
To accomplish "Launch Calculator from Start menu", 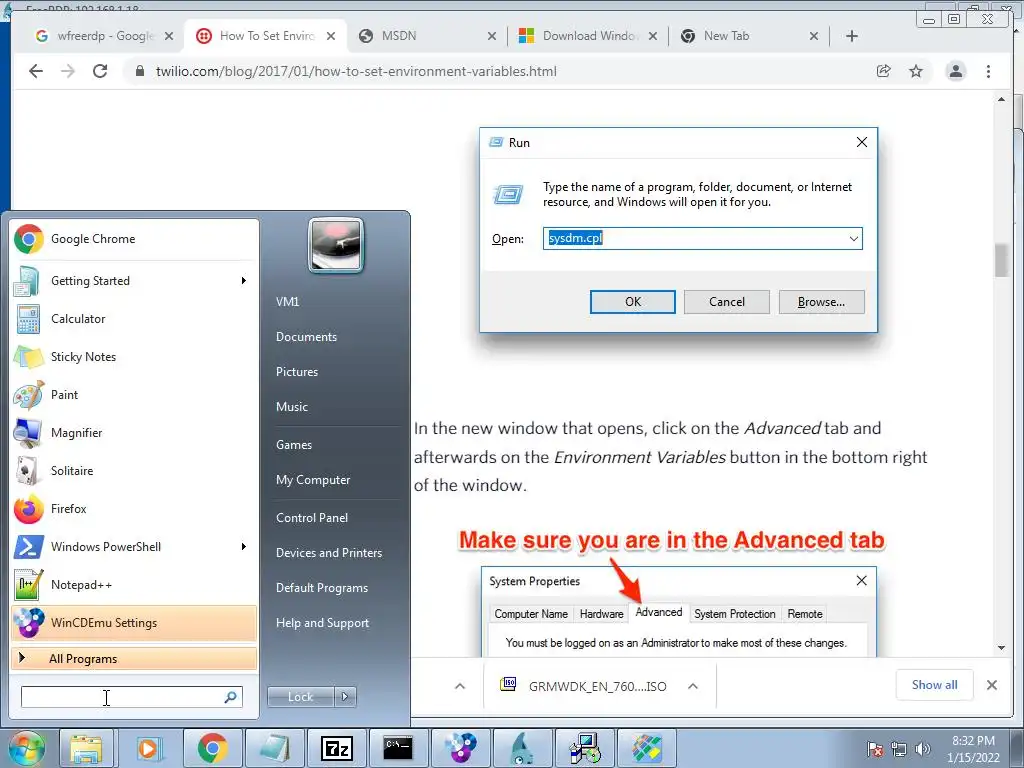I will tap(134, 319).
